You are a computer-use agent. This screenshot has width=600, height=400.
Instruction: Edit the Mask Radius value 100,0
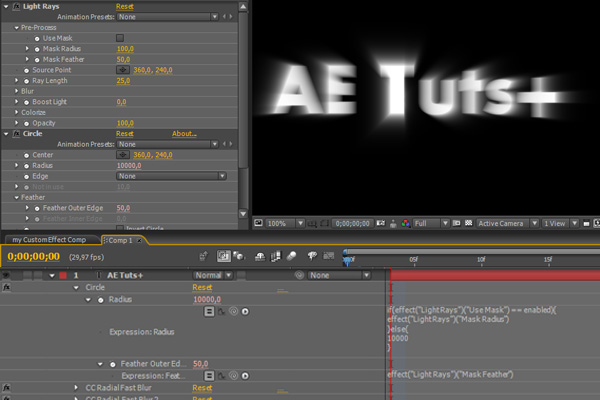click(125, 49)
